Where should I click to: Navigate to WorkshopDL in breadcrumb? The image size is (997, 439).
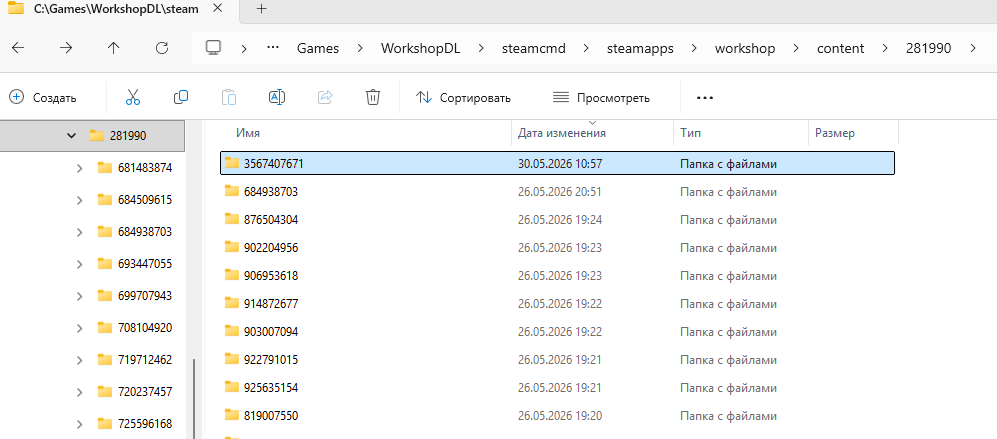tap(418, 48)
